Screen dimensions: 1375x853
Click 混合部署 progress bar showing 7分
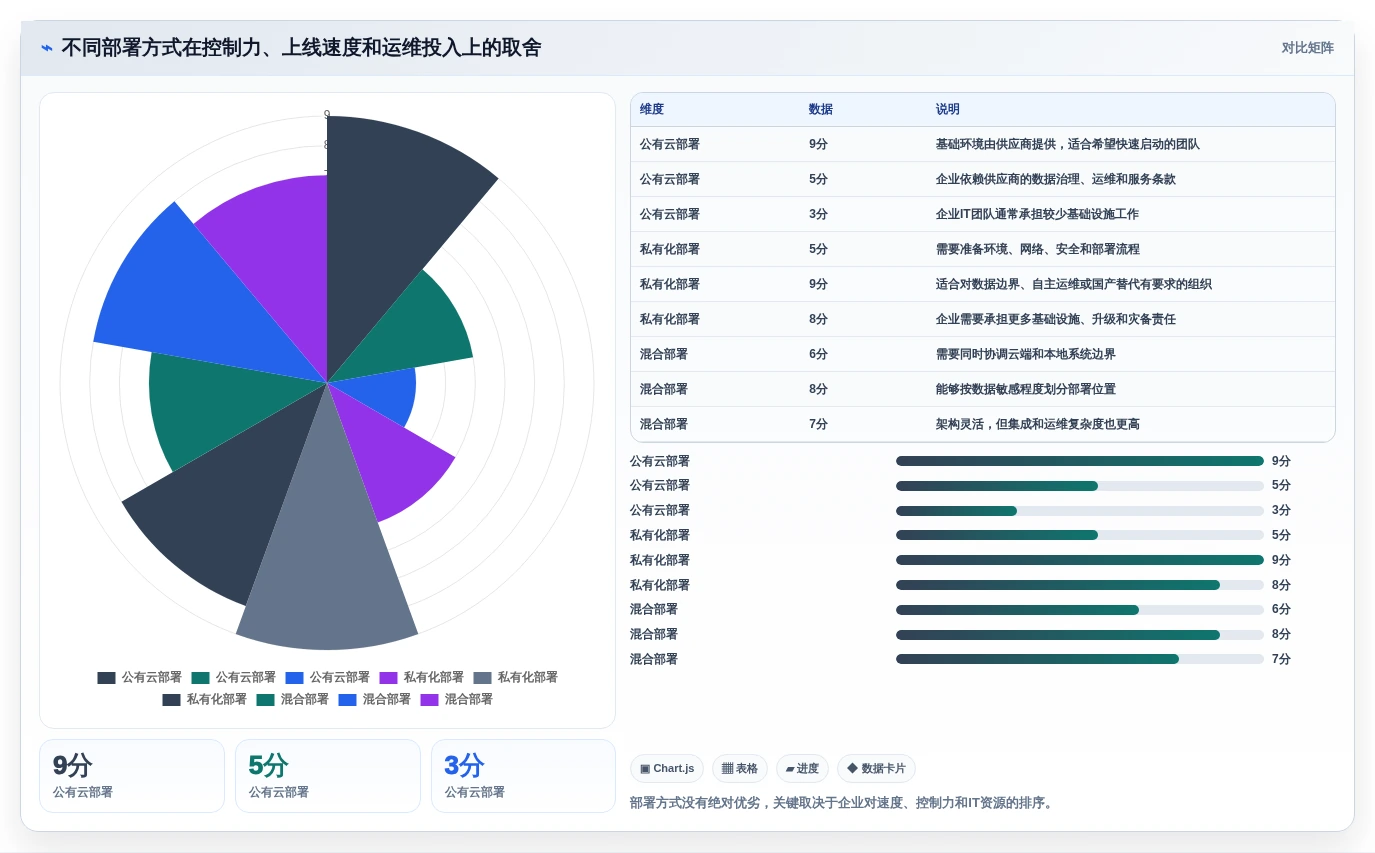coord(1080,659)
